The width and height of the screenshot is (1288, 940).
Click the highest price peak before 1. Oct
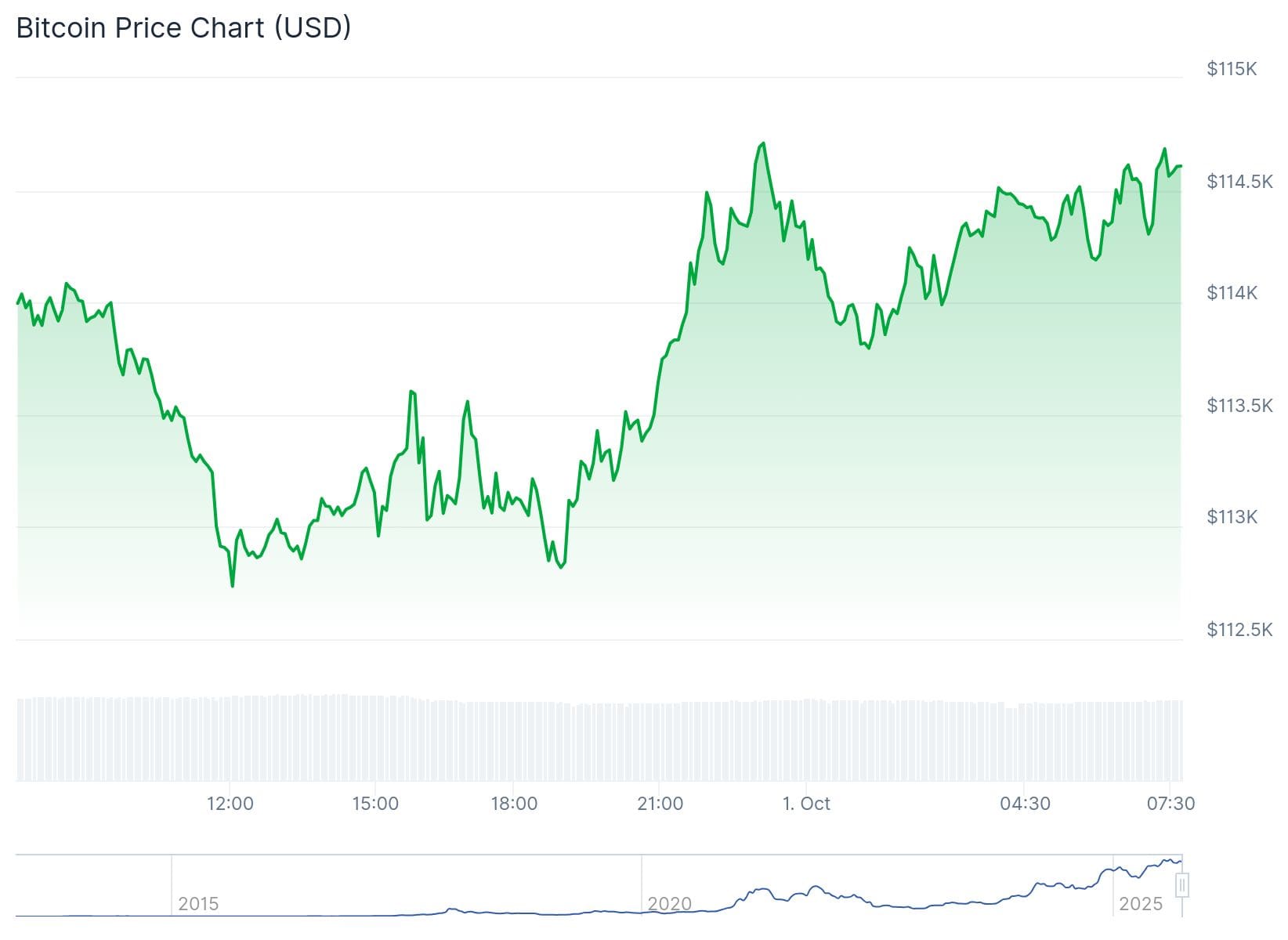[x=763, y=143]
